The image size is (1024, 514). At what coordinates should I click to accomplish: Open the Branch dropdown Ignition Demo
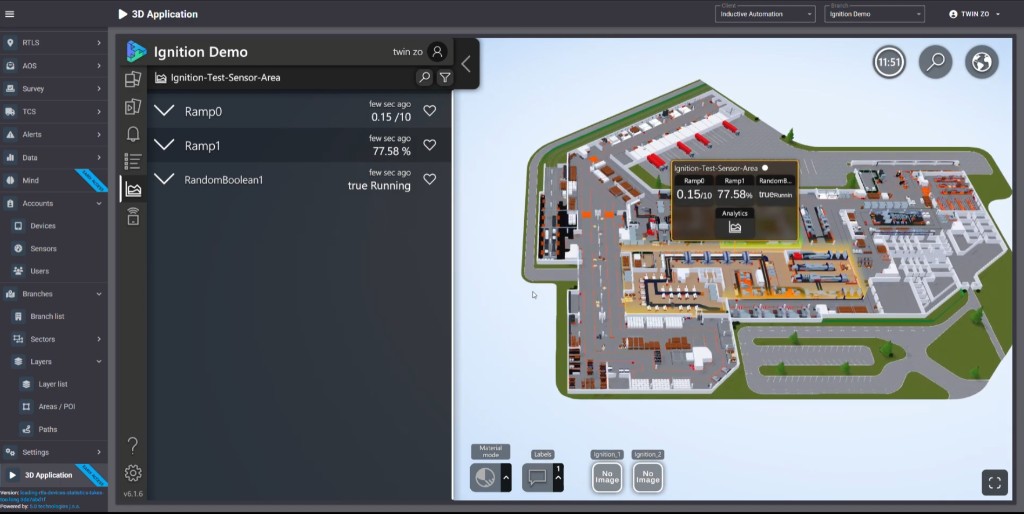(x=874, y=14)
